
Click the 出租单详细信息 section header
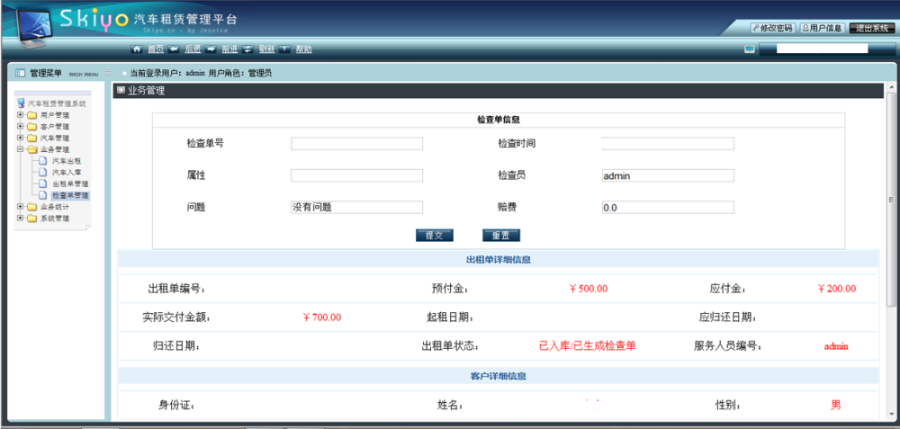(498, 260)
